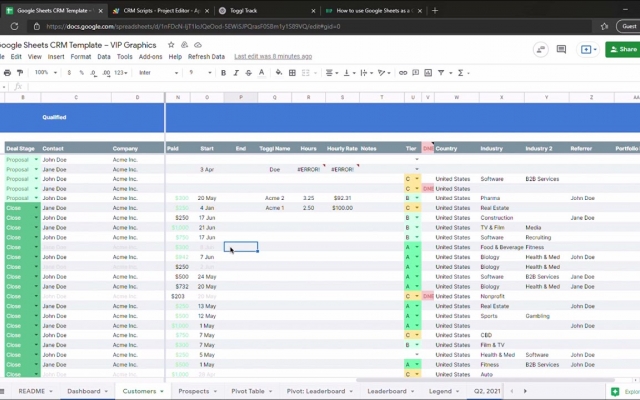Click the print icon in toolbar

point(7,73)
